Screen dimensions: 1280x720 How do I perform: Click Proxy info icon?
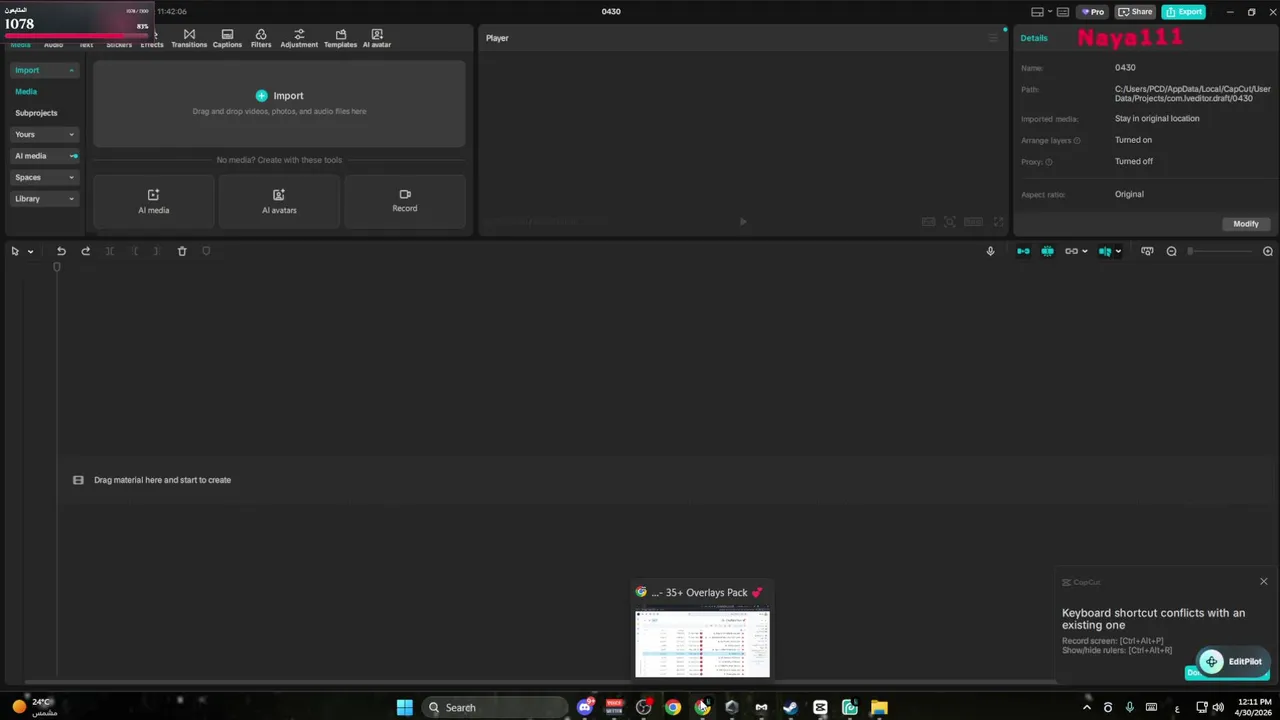tap(1049, 162)
